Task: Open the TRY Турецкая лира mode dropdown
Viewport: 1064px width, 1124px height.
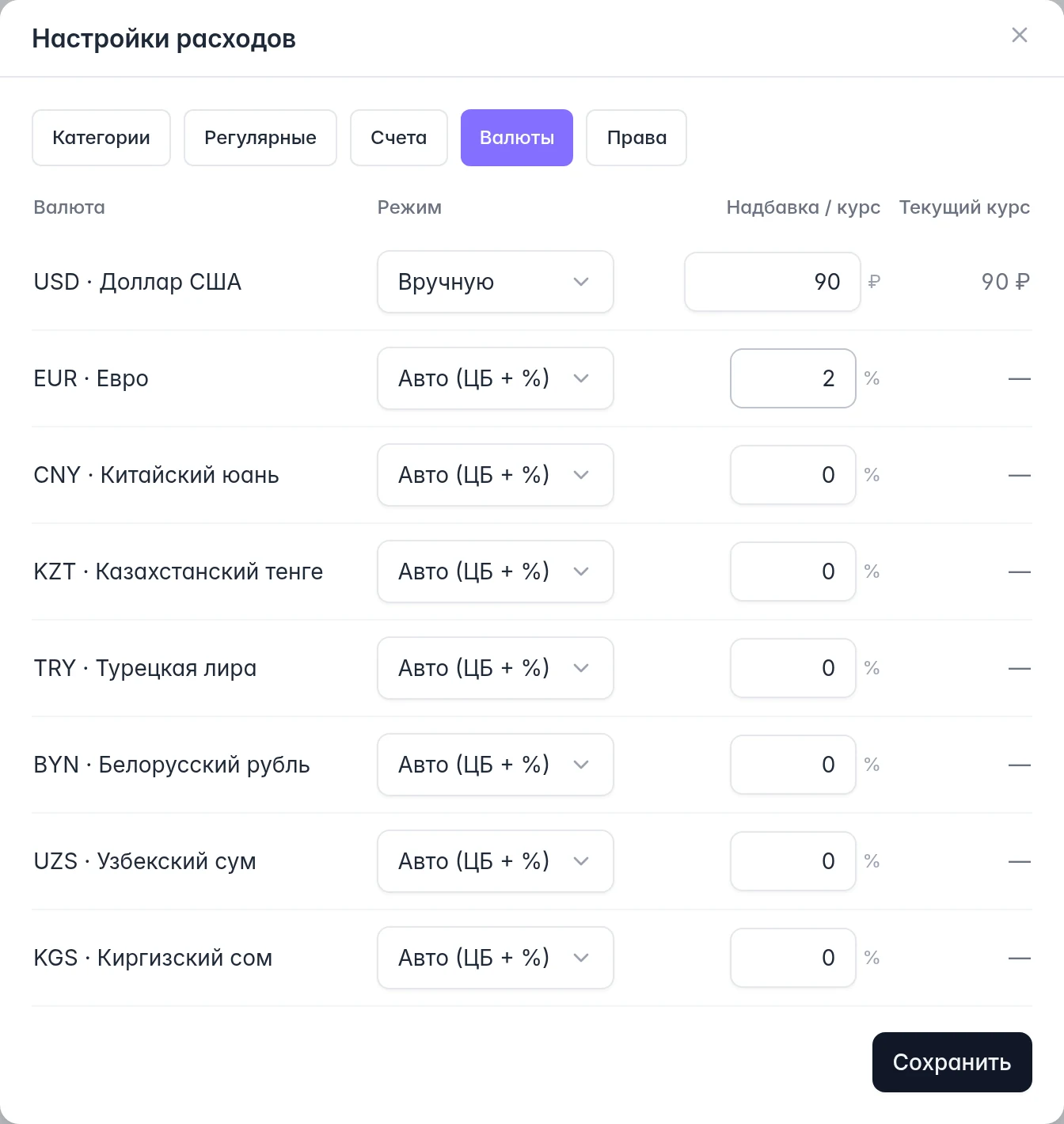Action: coord(496,668)
